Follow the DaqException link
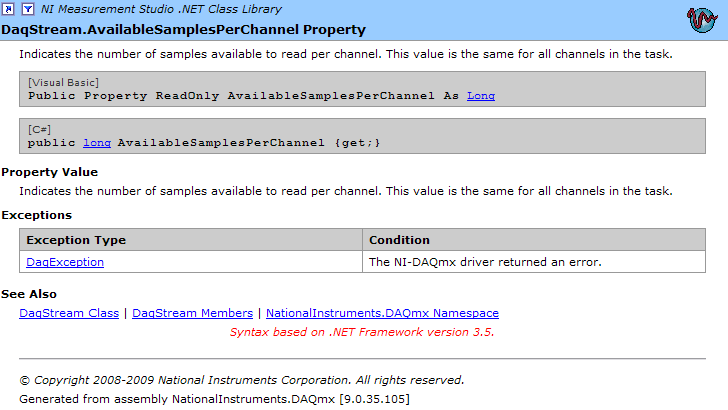 (65, 262)
